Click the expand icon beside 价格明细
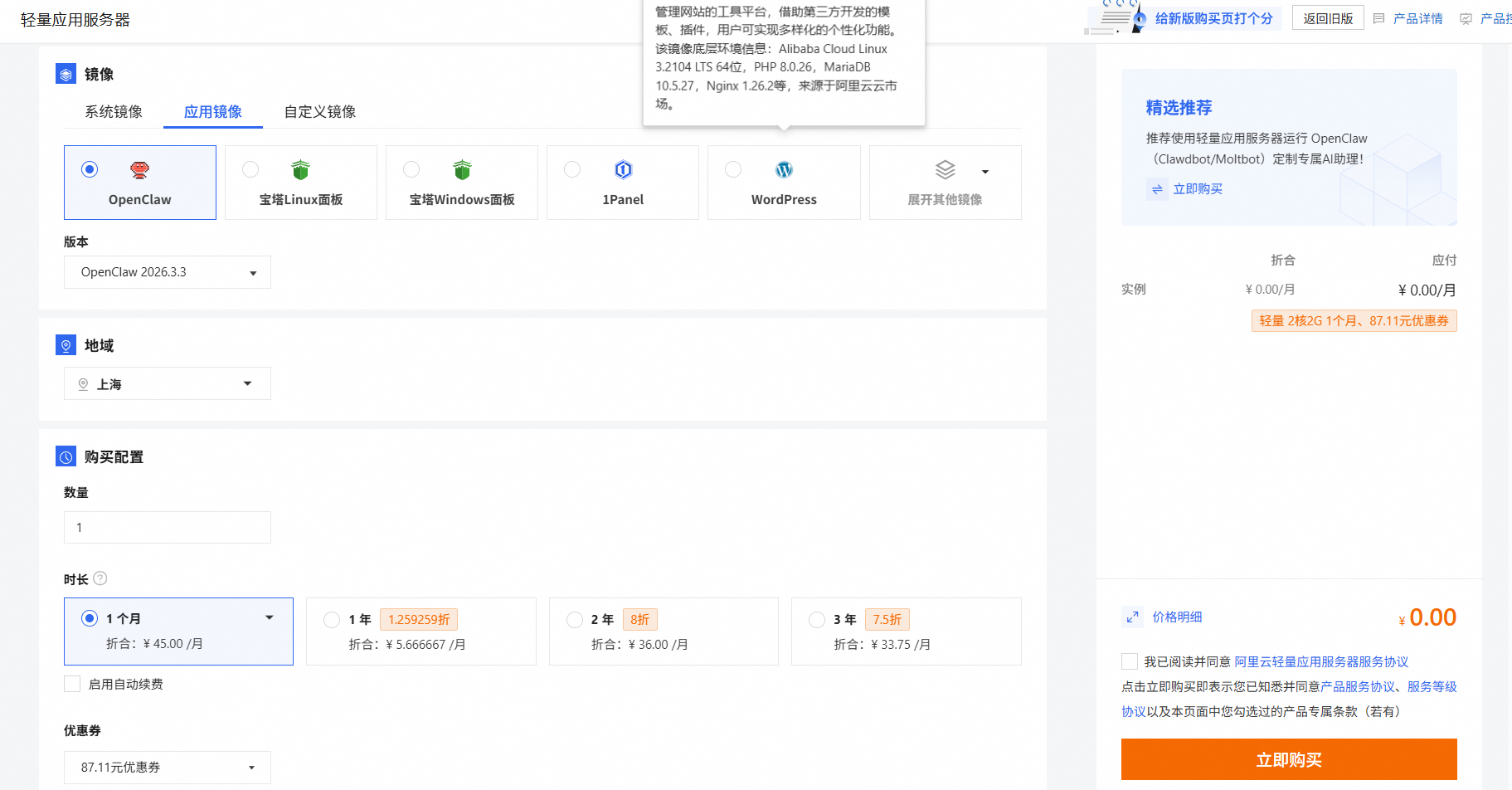This screenshot has width=1512, height=790. [1132, 617]
